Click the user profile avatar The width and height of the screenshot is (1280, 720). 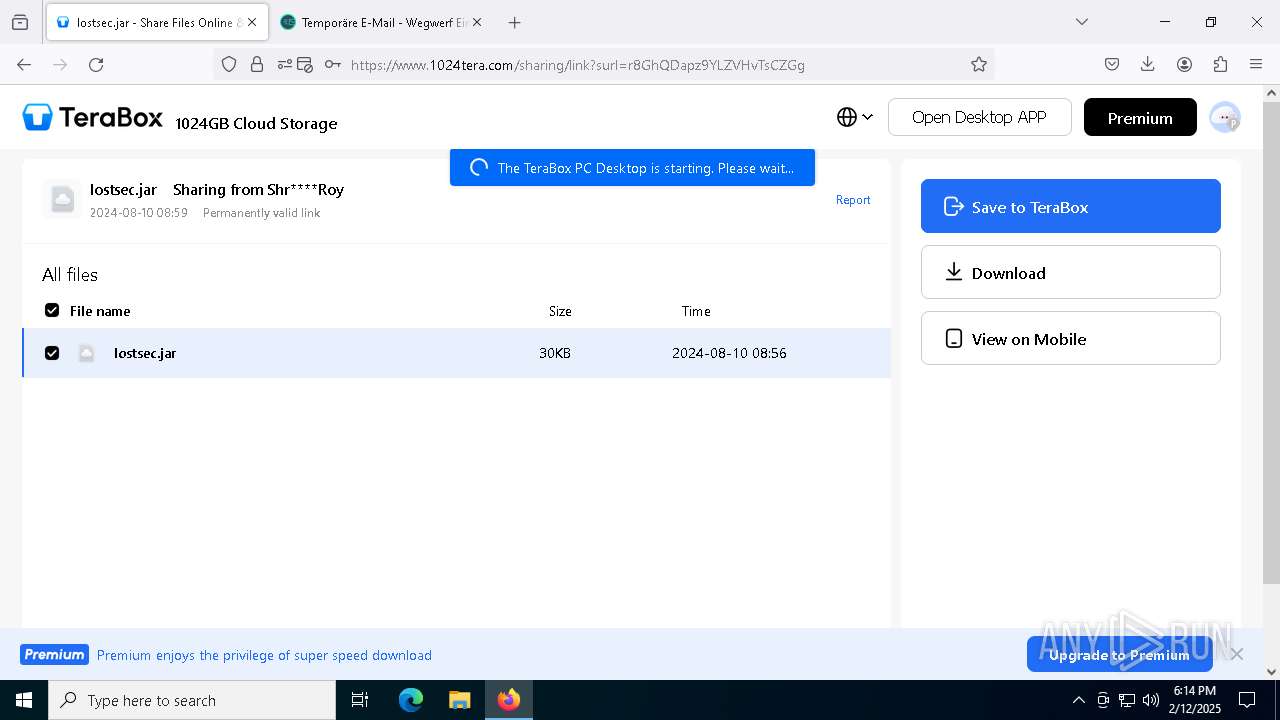1224,117
